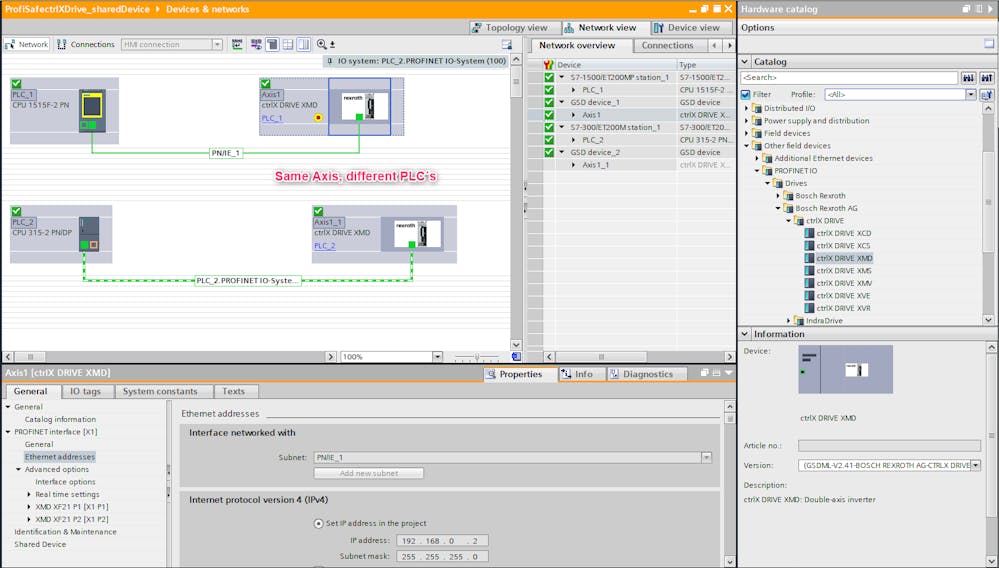Click catalog search down icon

[968, 78]
